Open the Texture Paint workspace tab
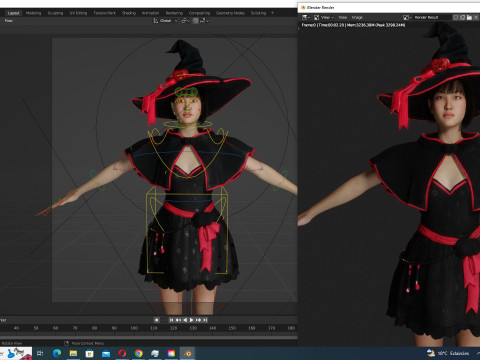 point(104,13)
